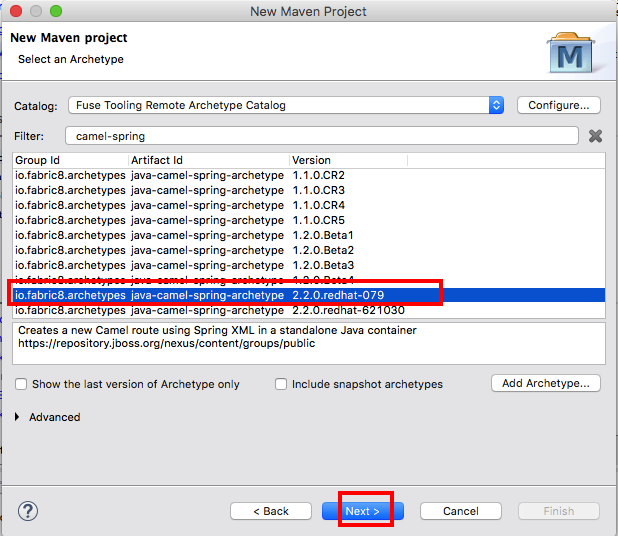The height and width of the screenshot is (536, 618).
Task: Expand the Advanced section
Action: click(x=17, y=417)
